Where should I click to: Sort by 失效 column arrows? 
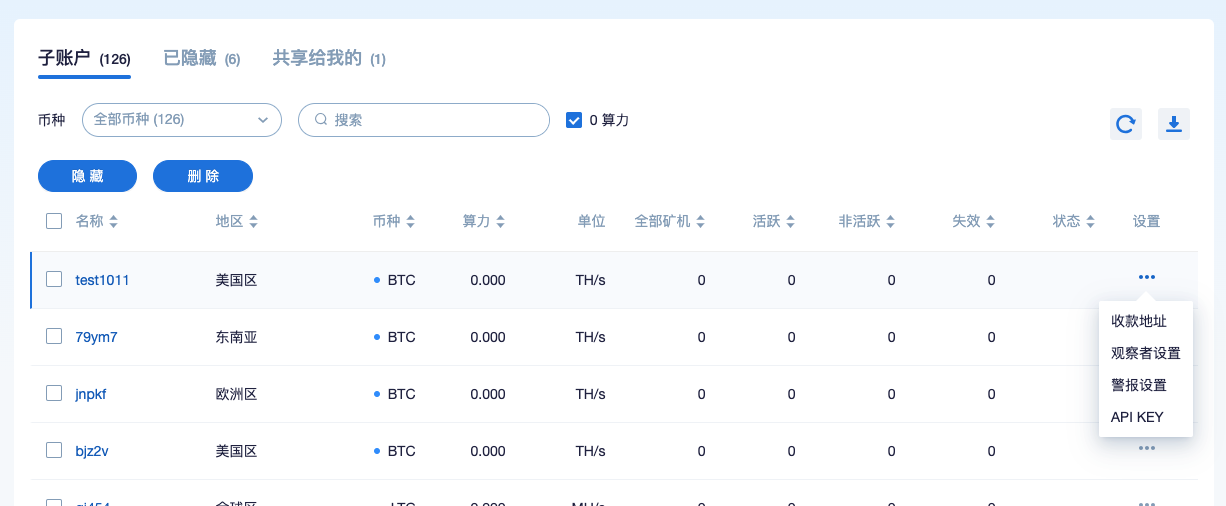pos(990,222)
